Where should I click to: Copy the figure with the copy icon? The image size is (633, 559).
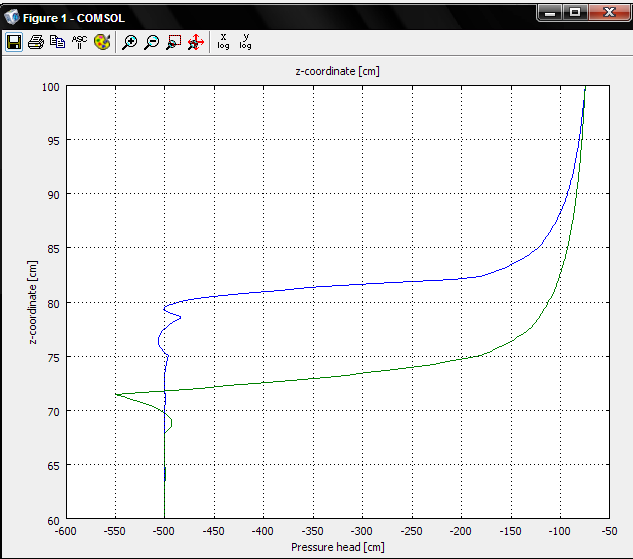click(57, 42)
